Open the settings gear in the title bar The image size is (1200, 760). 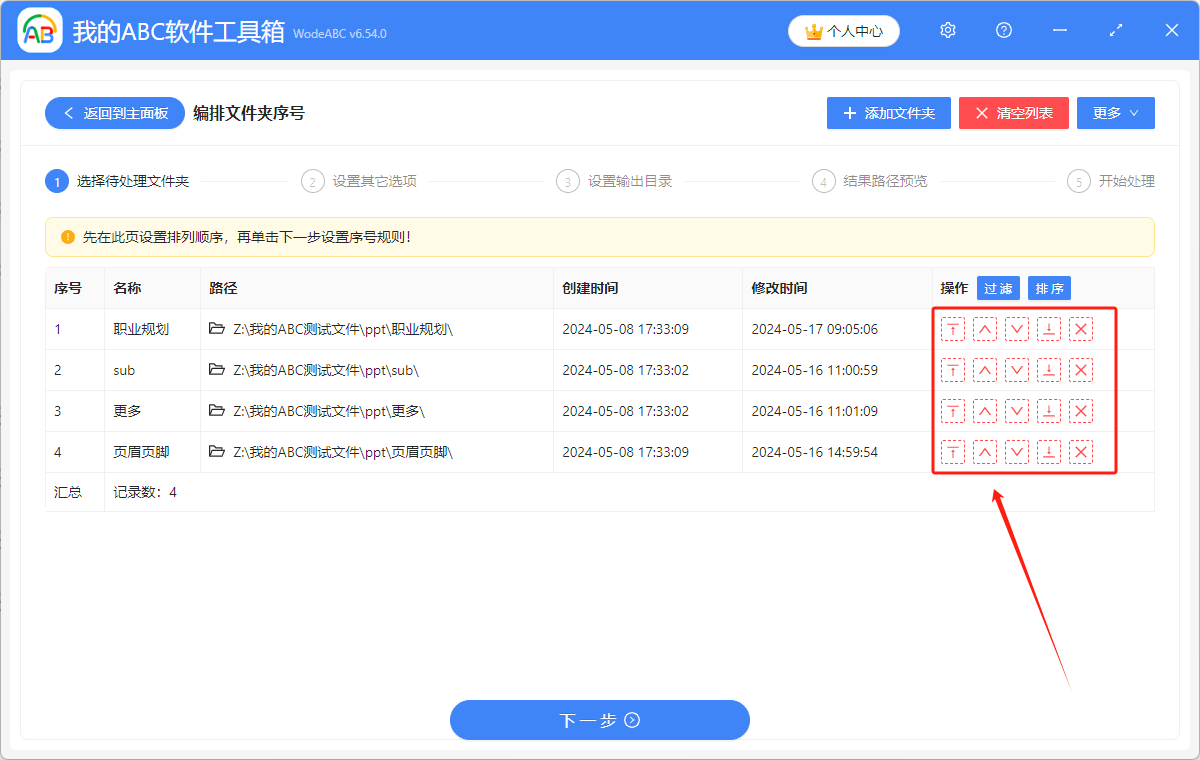point(947,30)
